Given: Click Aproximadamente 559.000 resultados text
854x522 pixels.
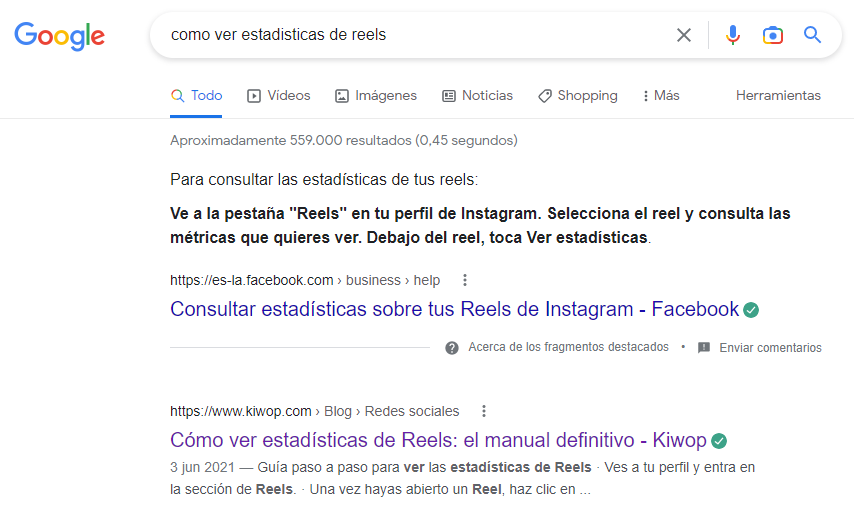Looking at the screenshot, I should click(344, 140).
